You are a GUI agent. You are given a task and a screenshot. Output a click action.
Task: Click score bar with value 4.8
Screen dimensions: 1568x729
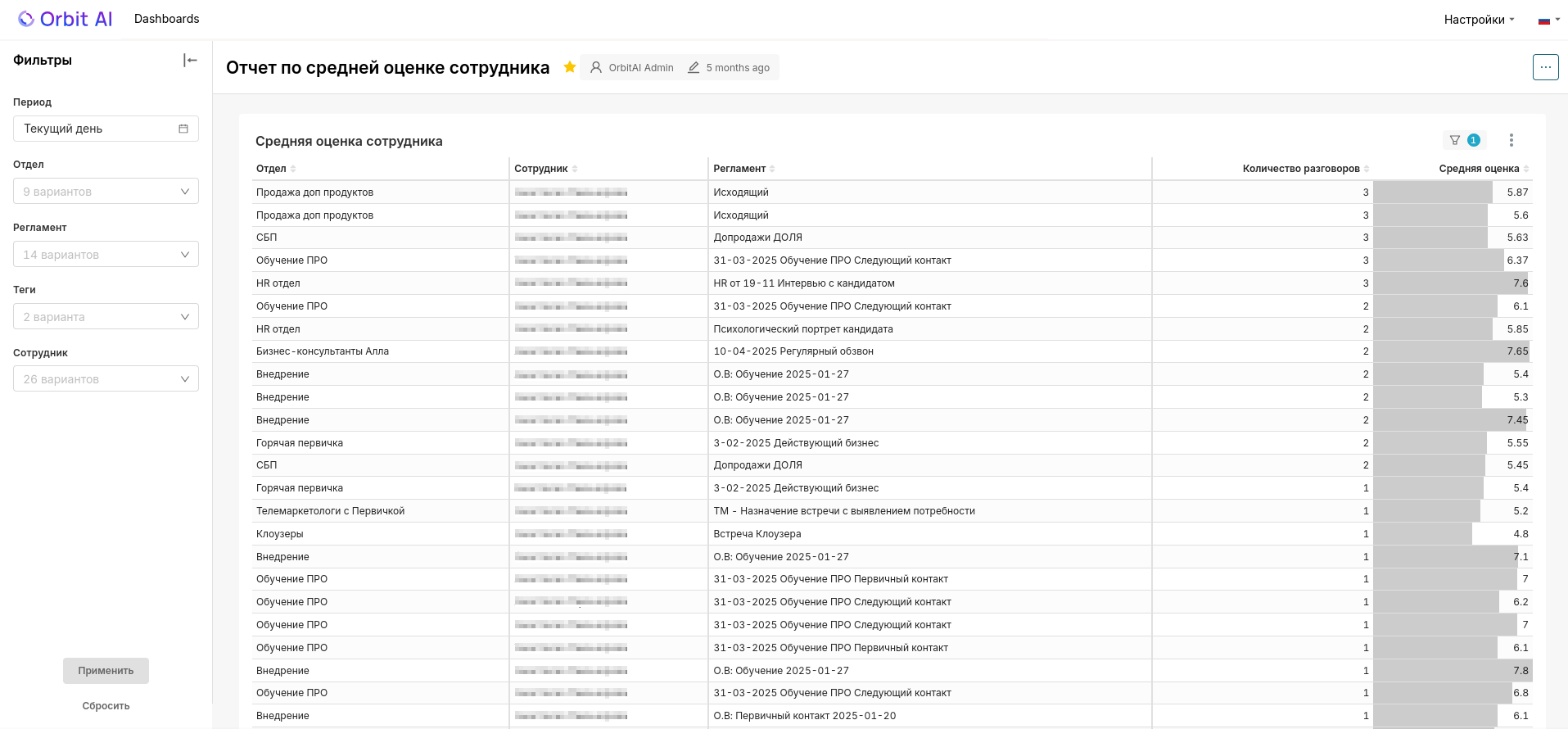coord(1422,534)
